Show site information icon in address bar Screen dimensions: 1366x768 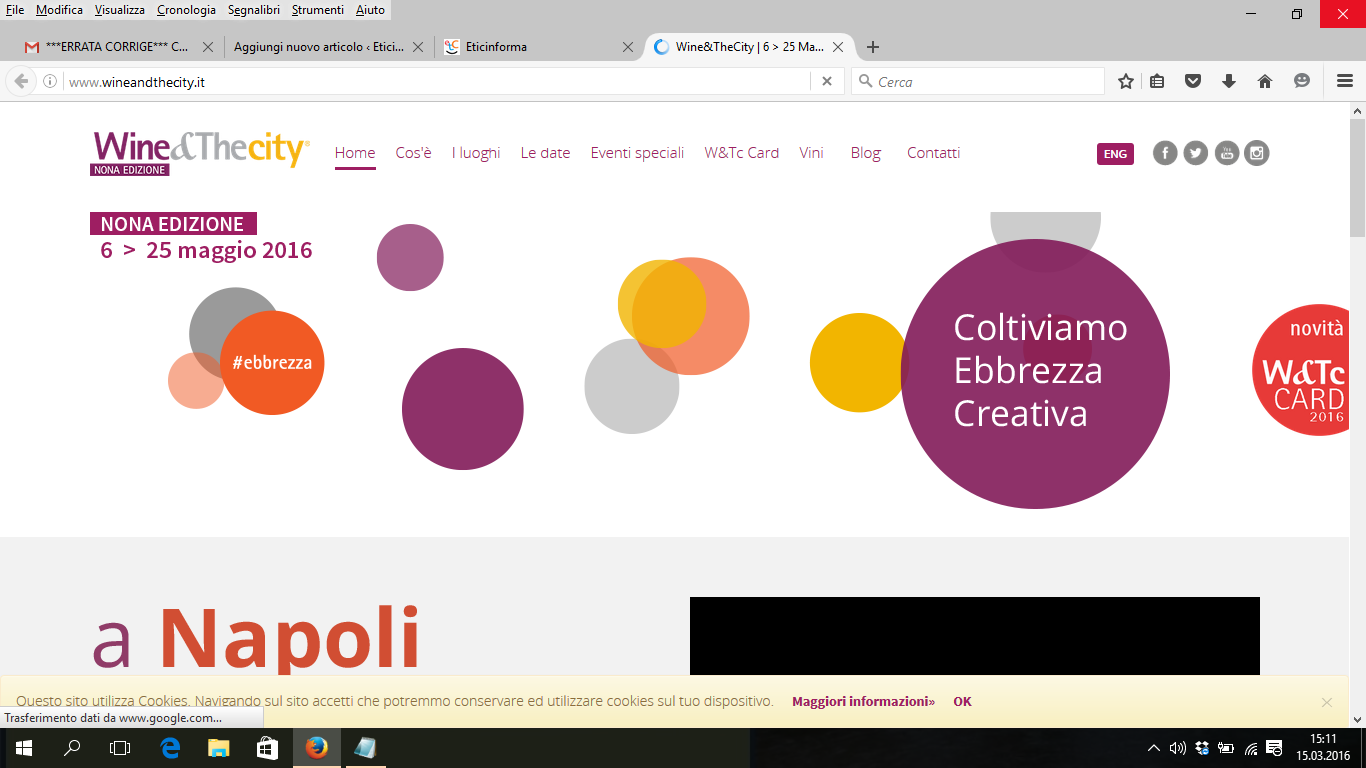[50, 82]
